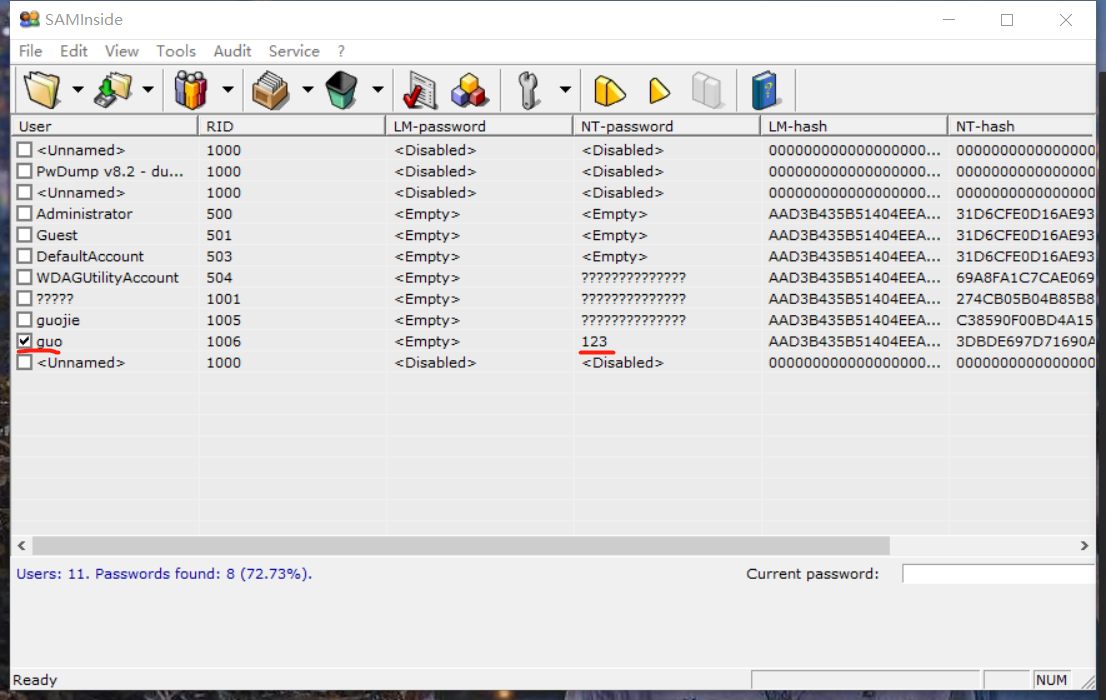Open the File menu
This screenshot has width=1106, height=700.
pos(30,51)
